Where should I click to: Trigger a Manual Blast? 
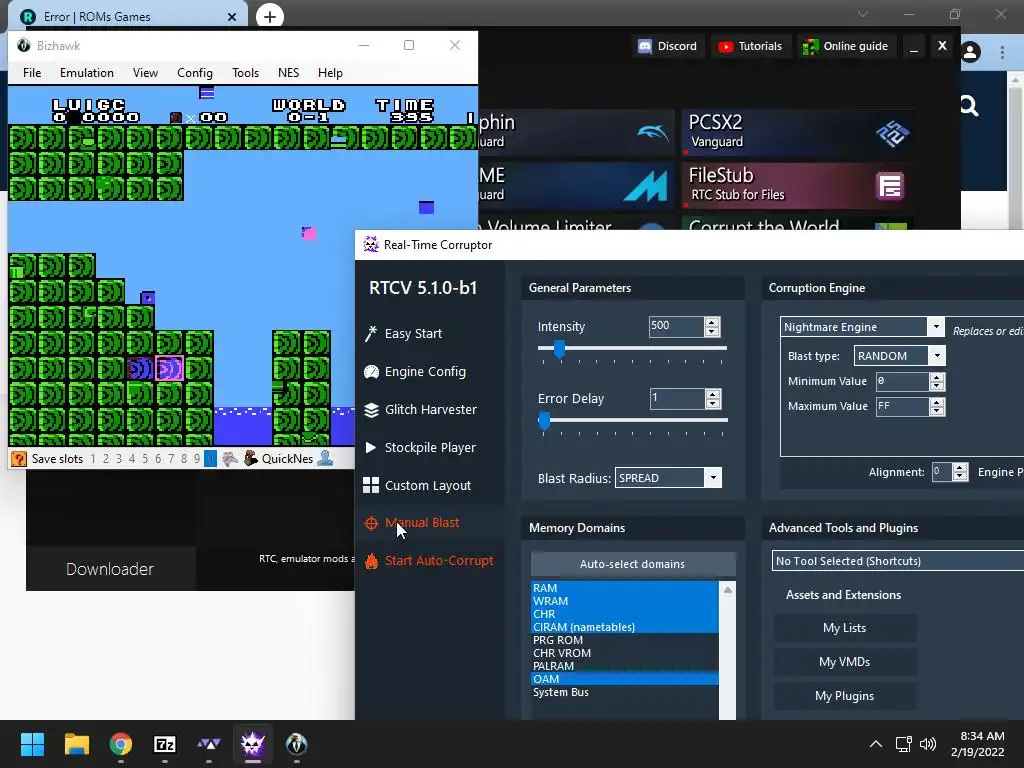(x=411, y=523)
